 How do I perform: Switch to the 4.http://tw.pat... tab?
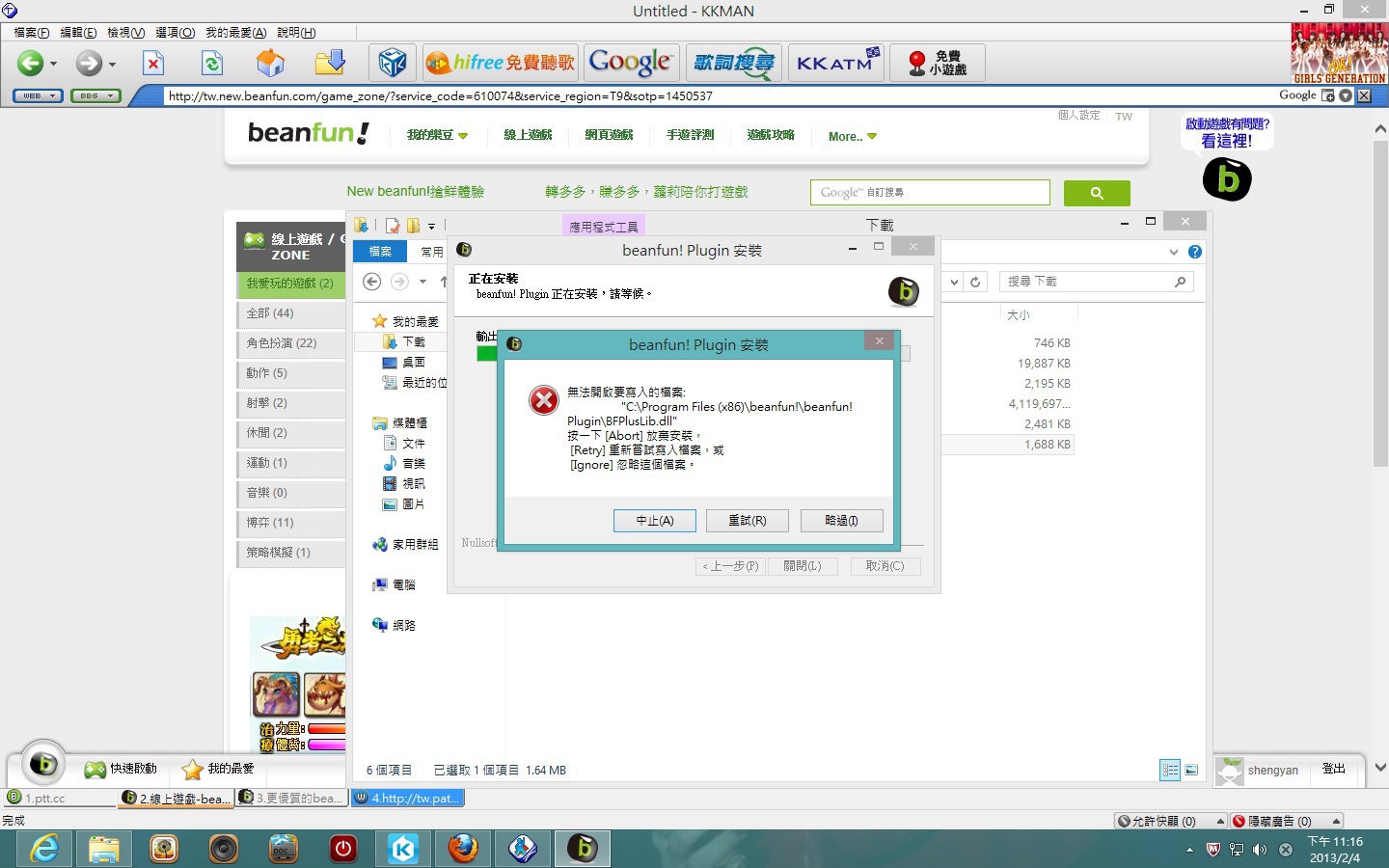408,798
